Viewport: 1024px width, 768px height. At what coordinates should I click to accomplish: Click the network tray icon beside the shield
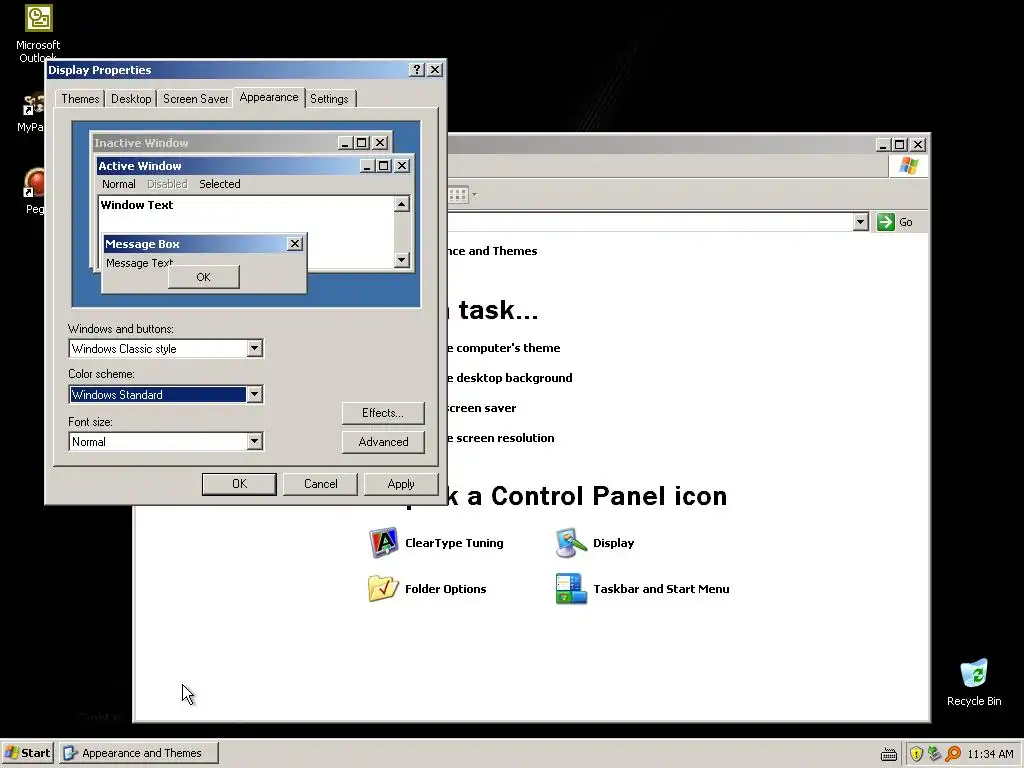click(x=935, y=754)
